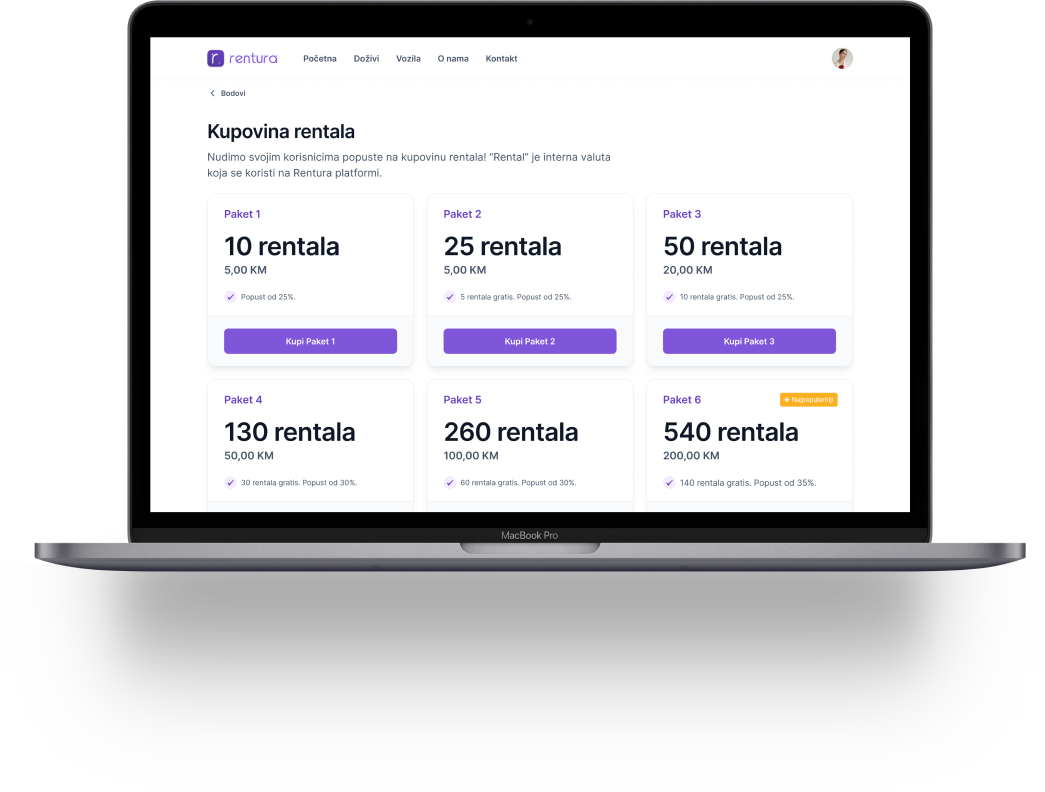Open the user profile avatar

pyautogui.click(x=842, y=59)
